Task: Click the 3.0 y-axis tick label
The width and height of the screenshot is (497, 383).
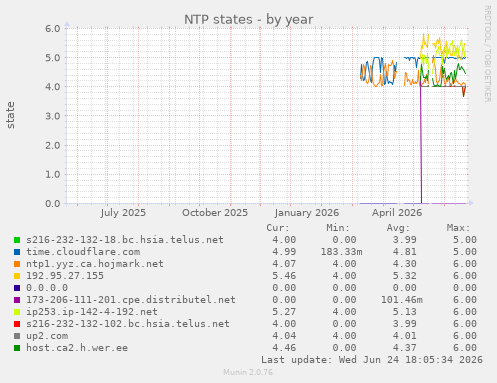Action: 53,116
